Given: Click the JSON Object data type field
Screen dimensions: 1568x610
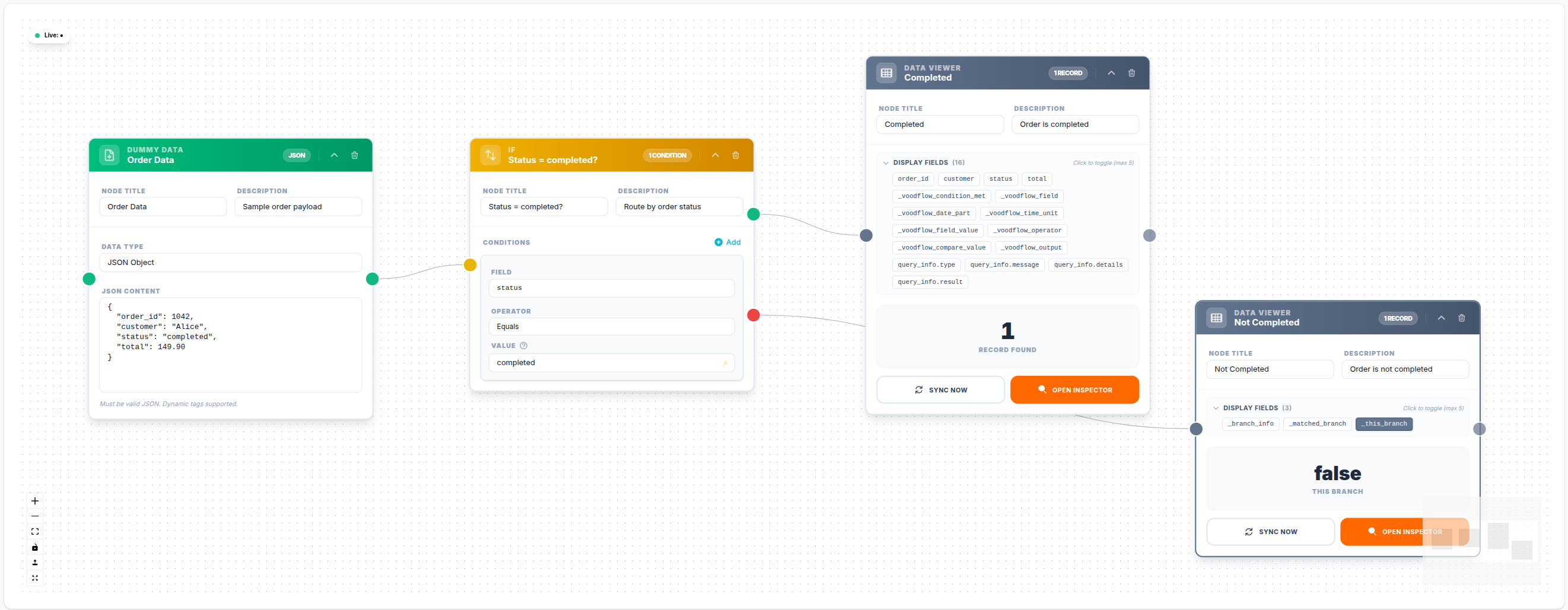Looking at the screenshot, I should click(230, 262).
